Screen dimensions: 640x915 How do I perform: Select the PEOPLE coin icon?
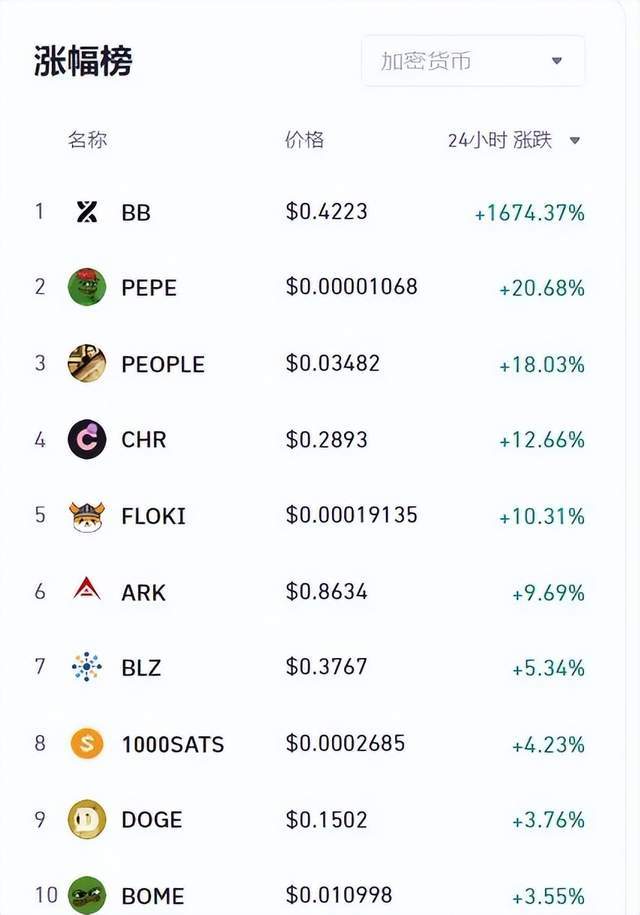click(87, 363)
